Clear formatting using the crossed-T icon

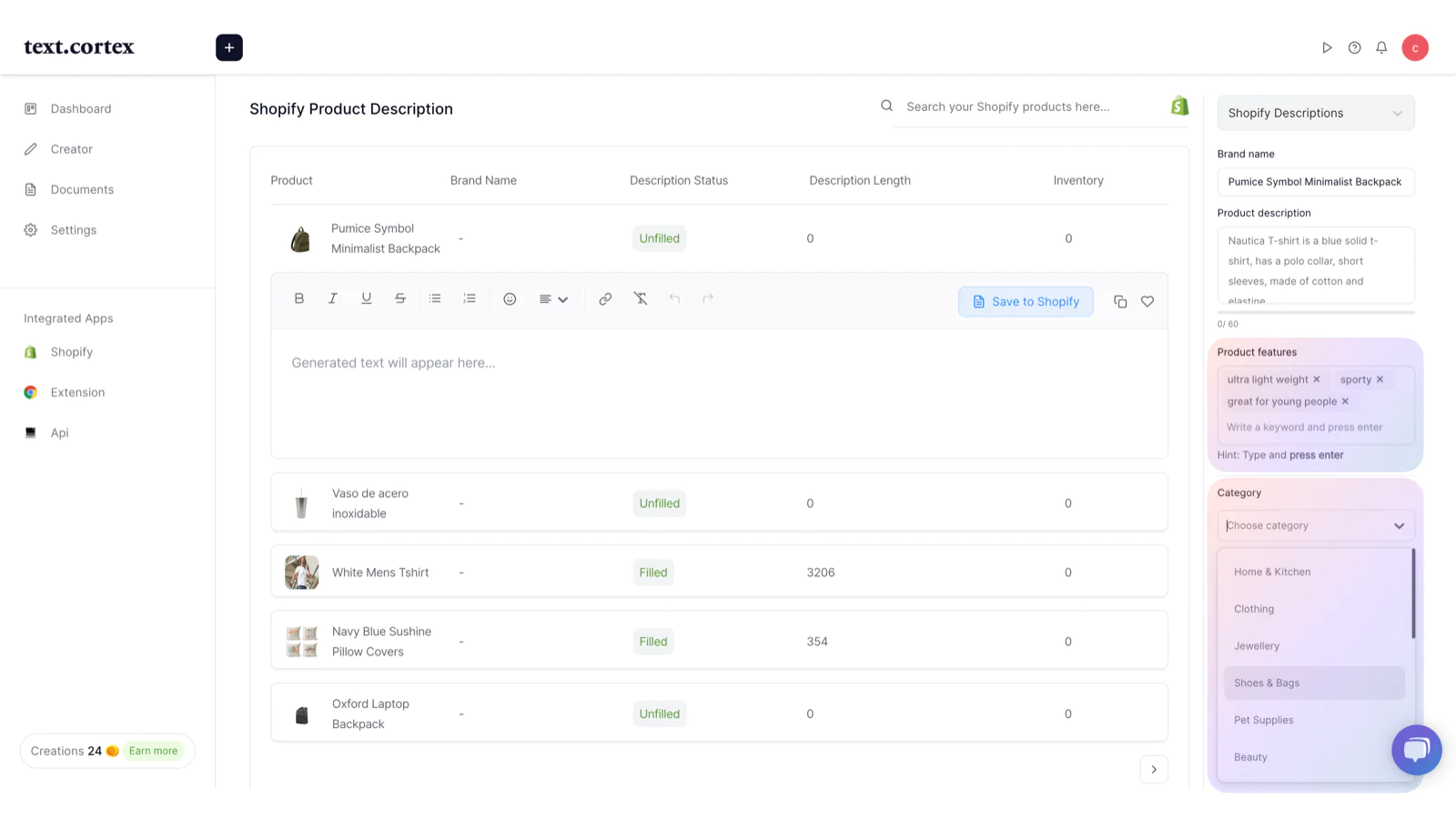[641, 298]
